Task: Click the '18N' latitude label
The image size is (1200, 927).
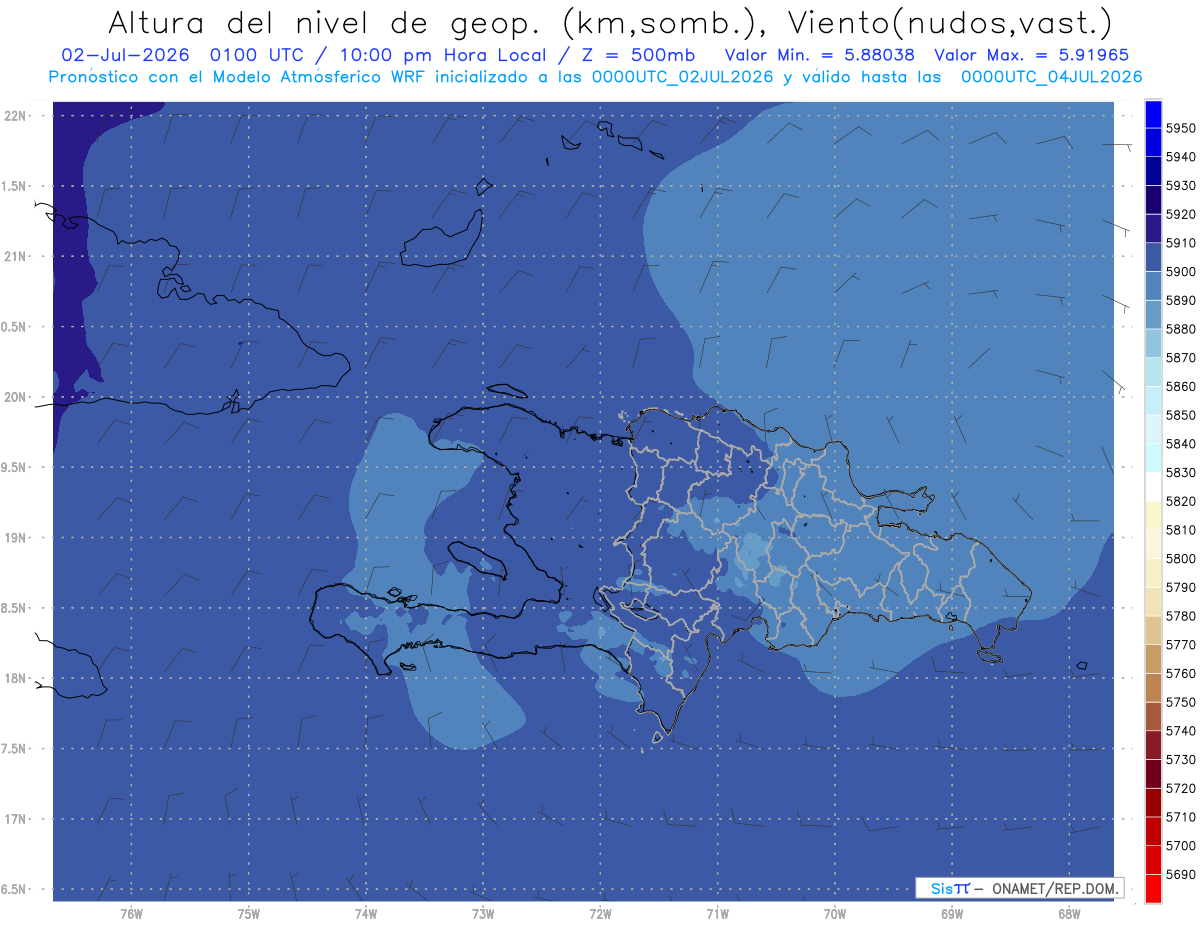Action: click(17, 679)
